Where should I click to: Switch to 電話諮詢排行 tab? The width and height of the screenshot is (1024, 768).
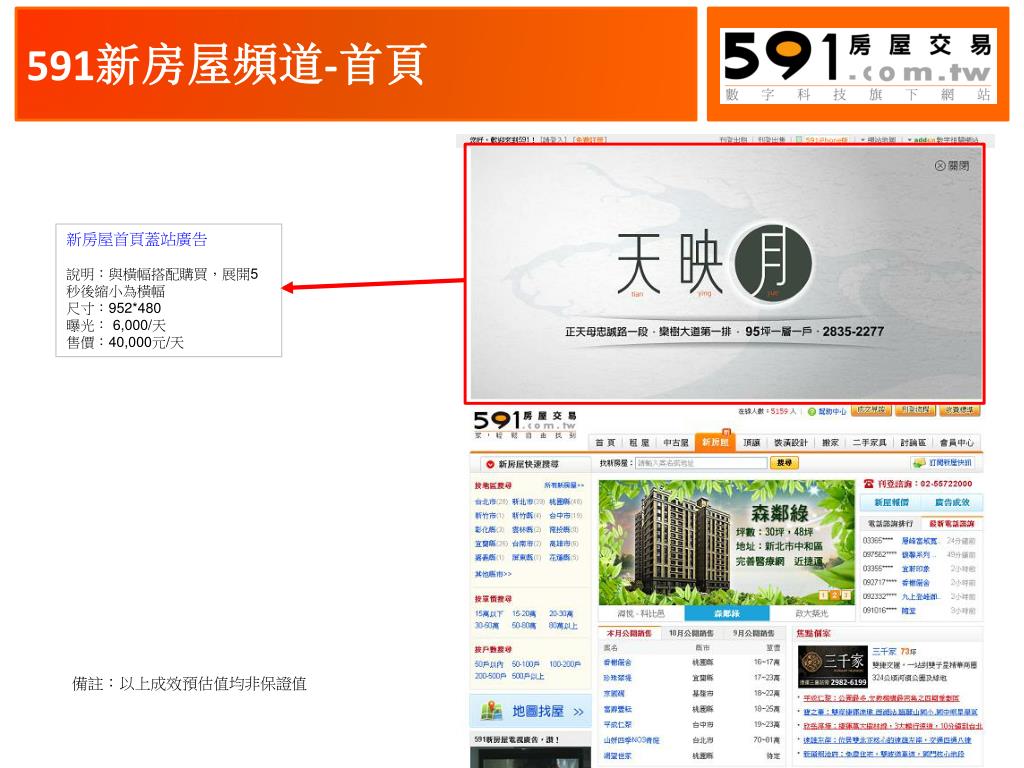[x=889, y=524]
